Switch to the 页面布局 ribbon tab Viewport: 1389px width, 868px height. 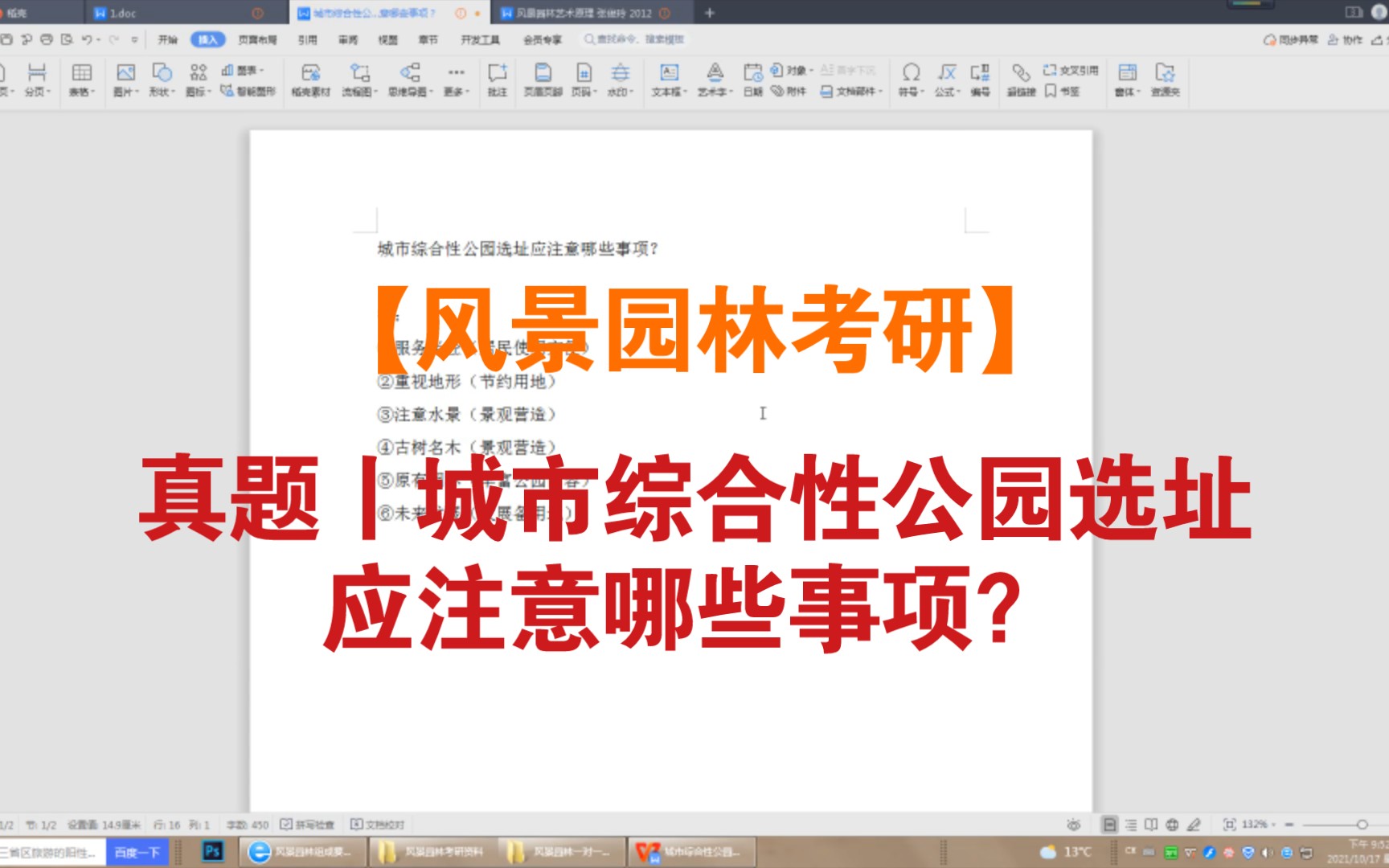tap(255, 39)
